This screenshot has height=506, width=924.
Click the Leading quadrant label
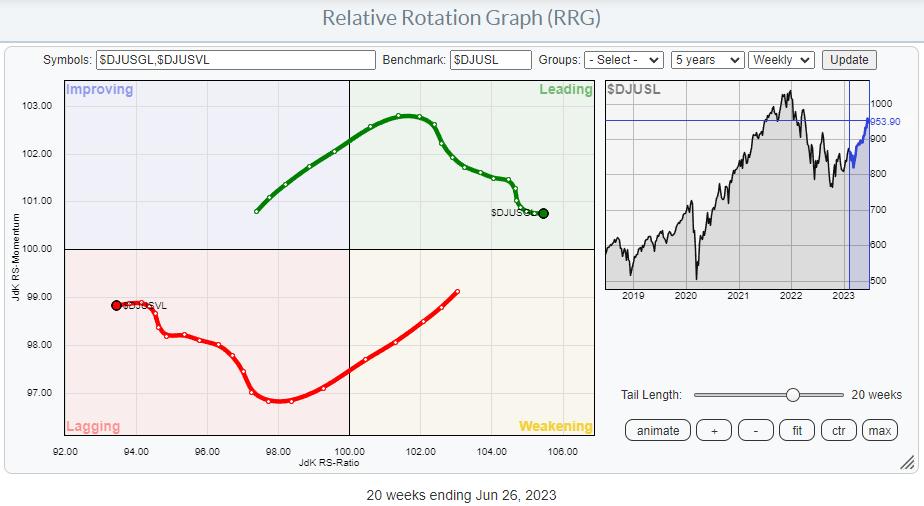[x=565, y=90]
